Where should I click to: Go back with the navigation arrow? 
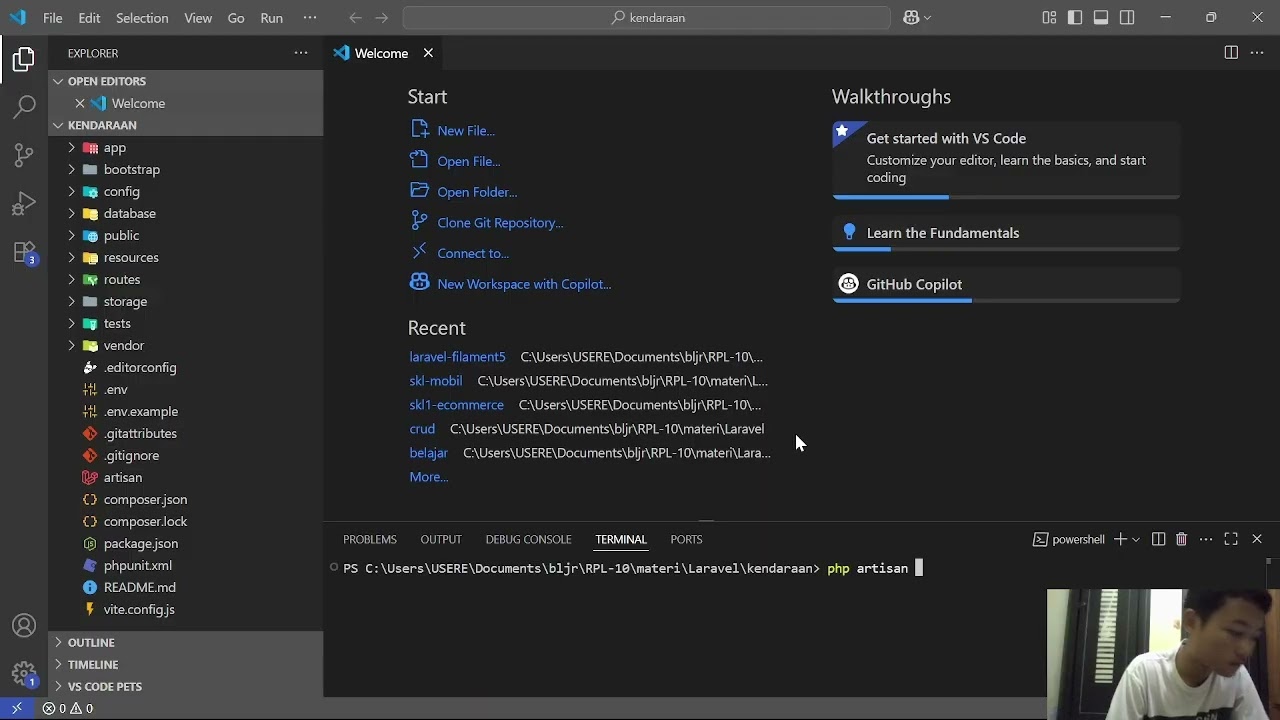355,17
